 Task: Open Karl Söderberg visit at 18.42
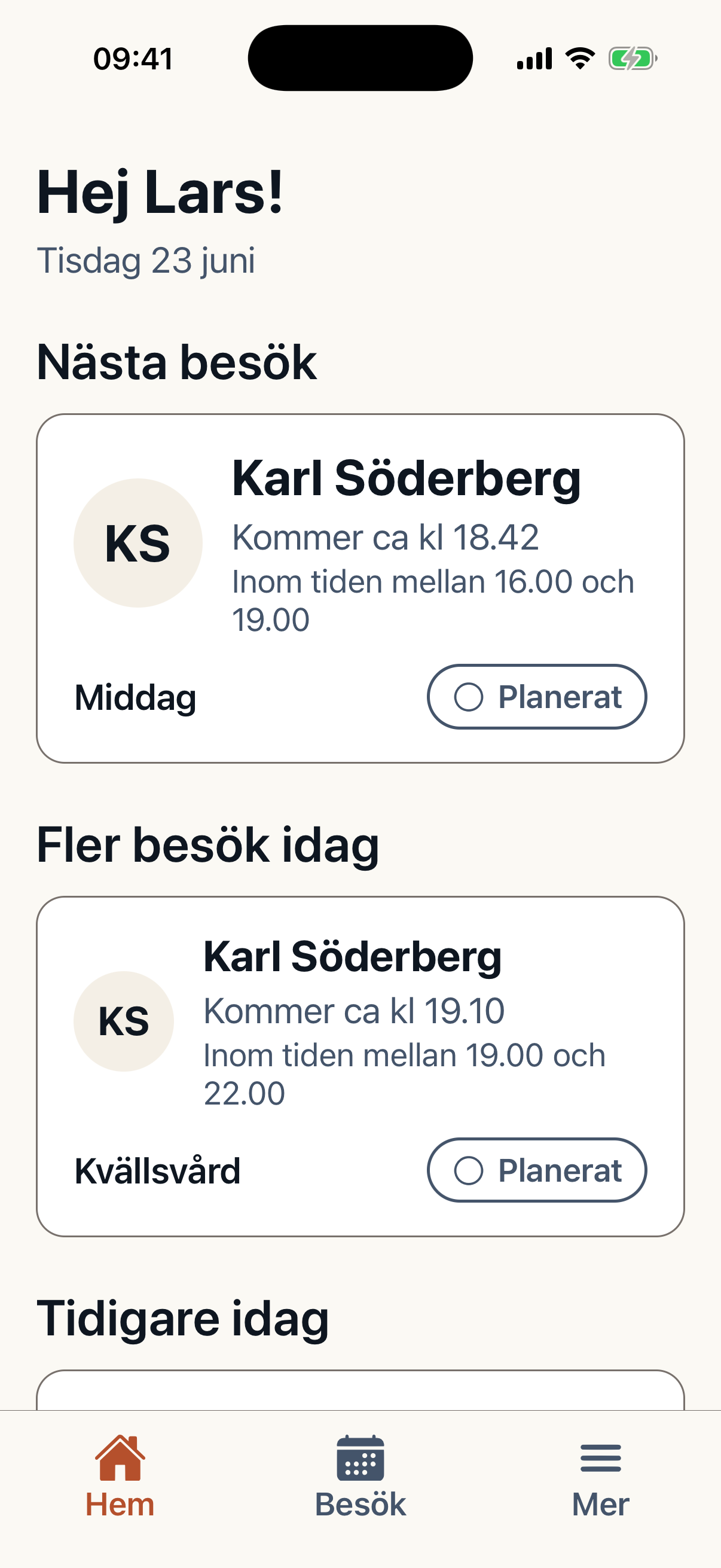(360, 588)
